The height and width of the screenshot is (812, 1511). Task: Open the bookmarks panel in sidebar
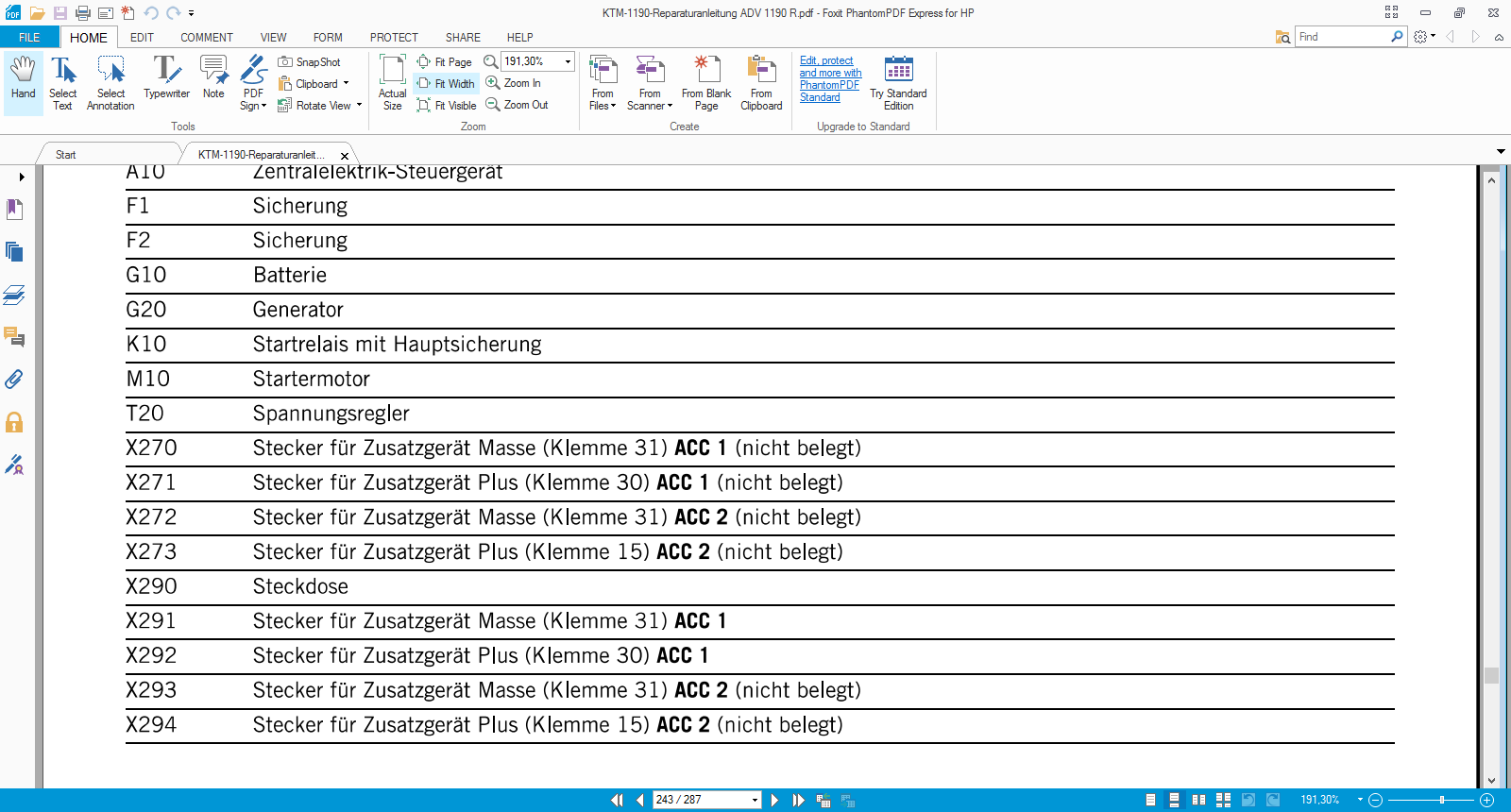point(14,210)
